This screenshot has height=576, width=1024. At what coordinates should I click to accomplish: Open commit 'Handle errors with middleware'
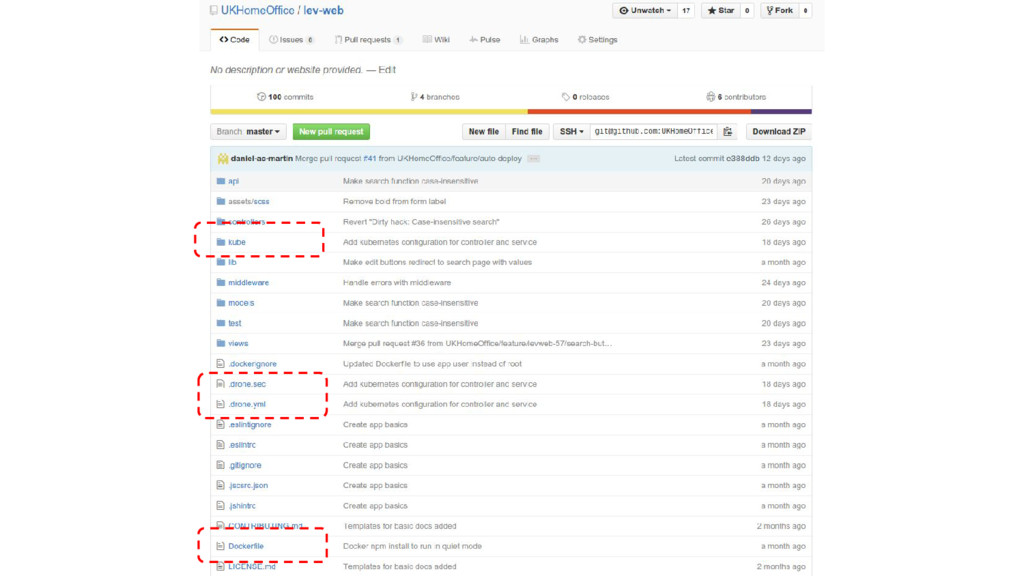(397, 283)
